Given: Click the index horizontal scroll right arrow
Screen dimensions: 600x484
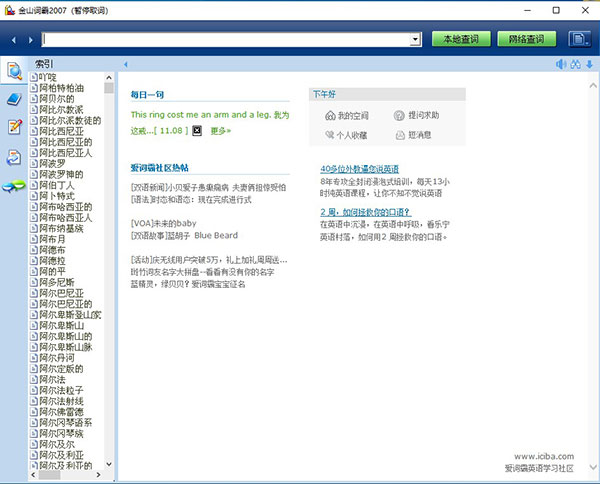Looking at the screenshot, I should point(99,475).
